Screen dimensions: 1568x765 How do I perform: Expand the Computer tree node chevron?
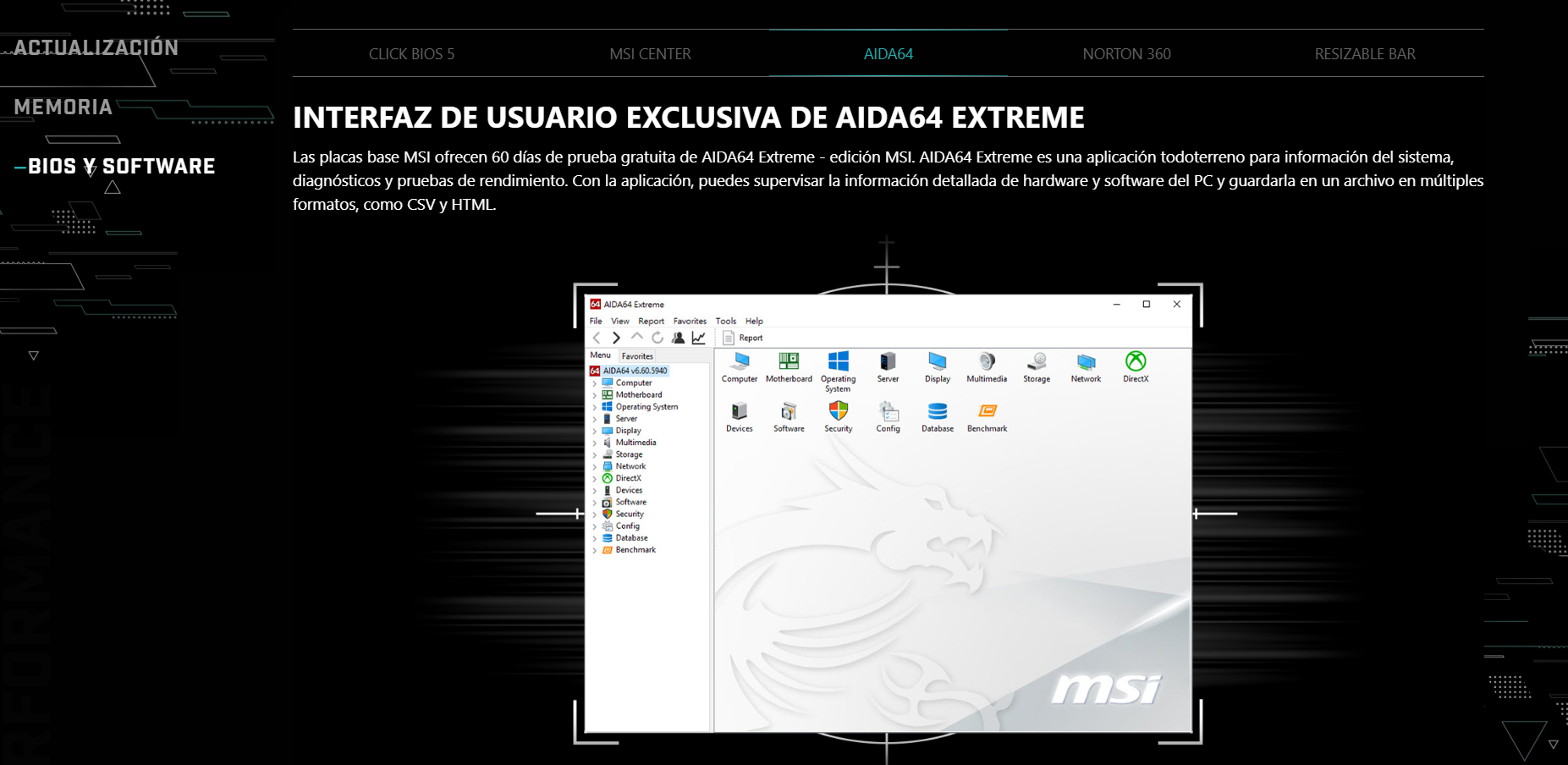594,383
